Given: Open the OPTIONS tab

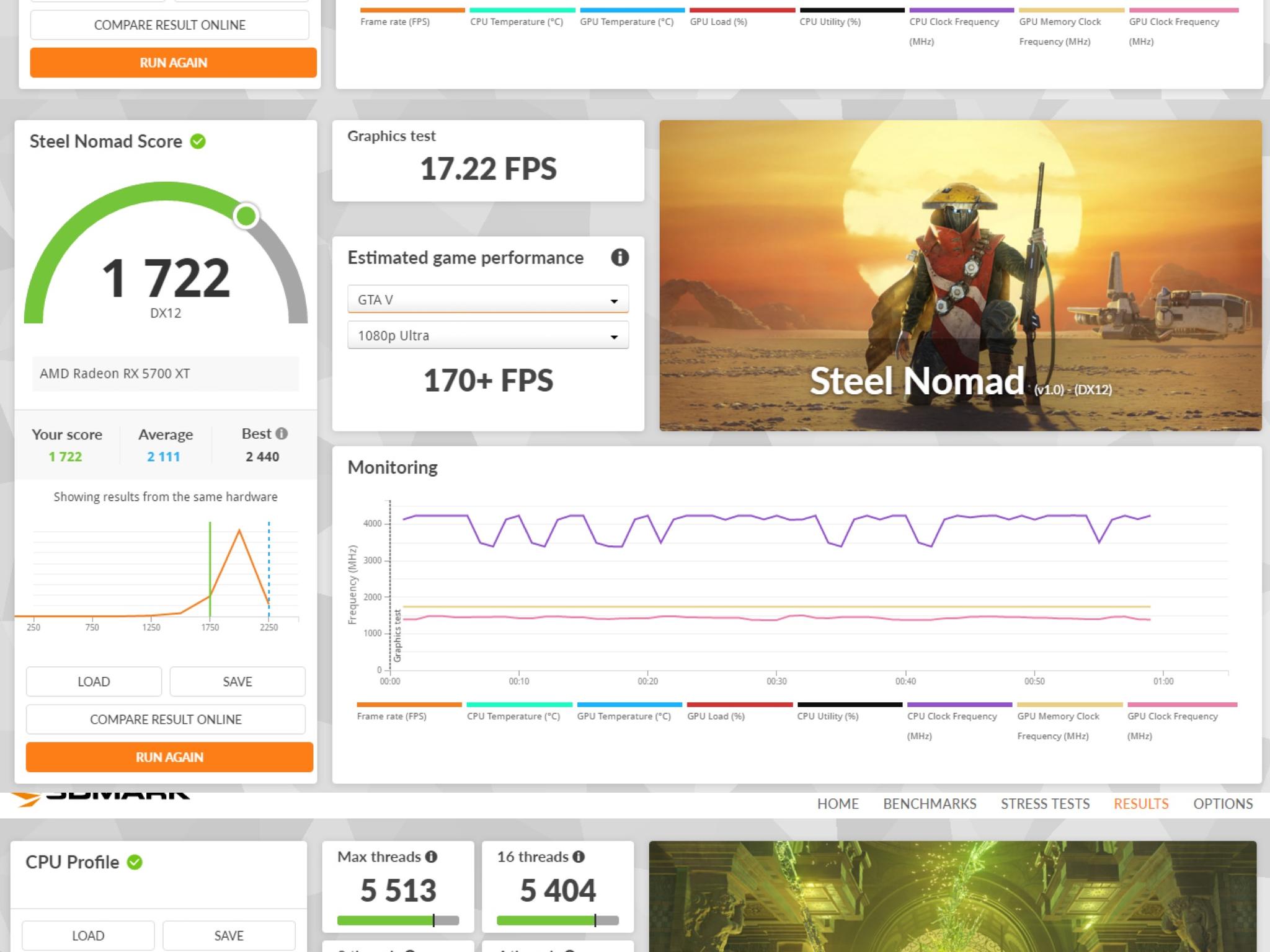Looking at the screenshot, I should pyautogui.click(x=1223, y=804).
